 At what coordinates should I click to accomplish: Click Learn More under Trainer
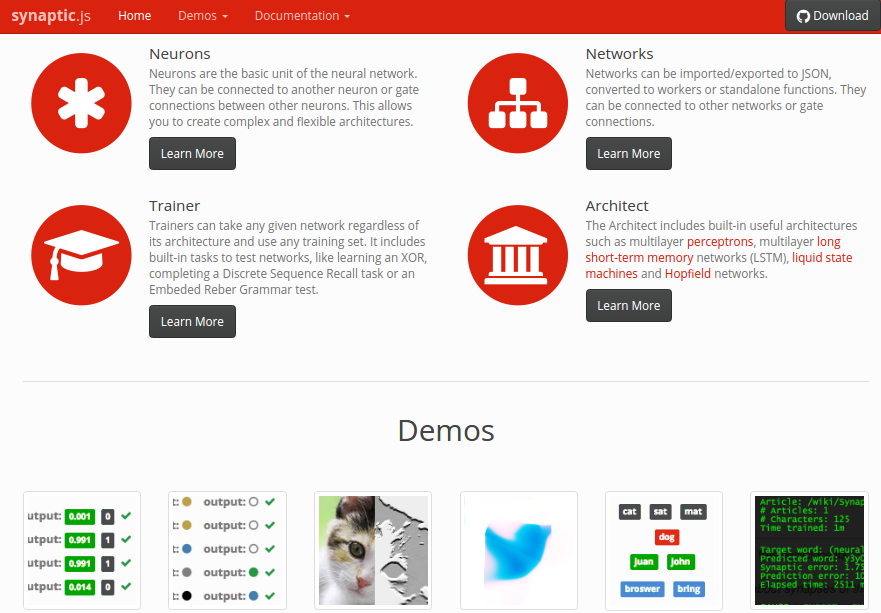click(x=192, y=321)
